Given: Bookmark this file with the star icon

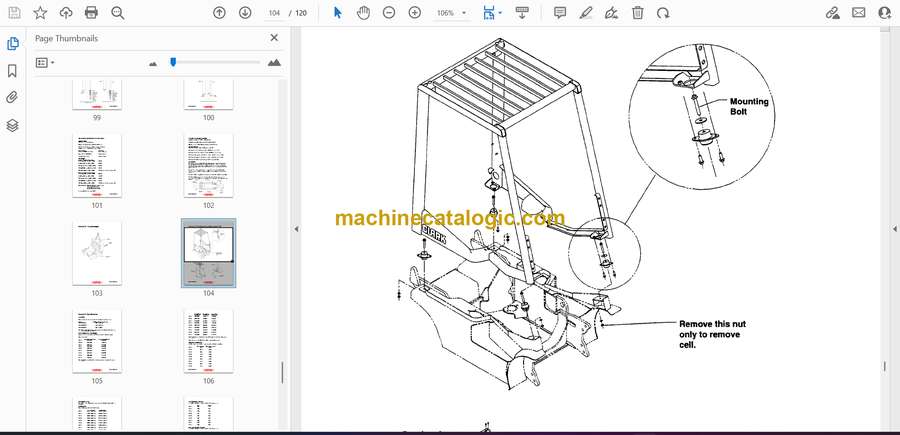Looking at the screenshot, I should point(40,13).
